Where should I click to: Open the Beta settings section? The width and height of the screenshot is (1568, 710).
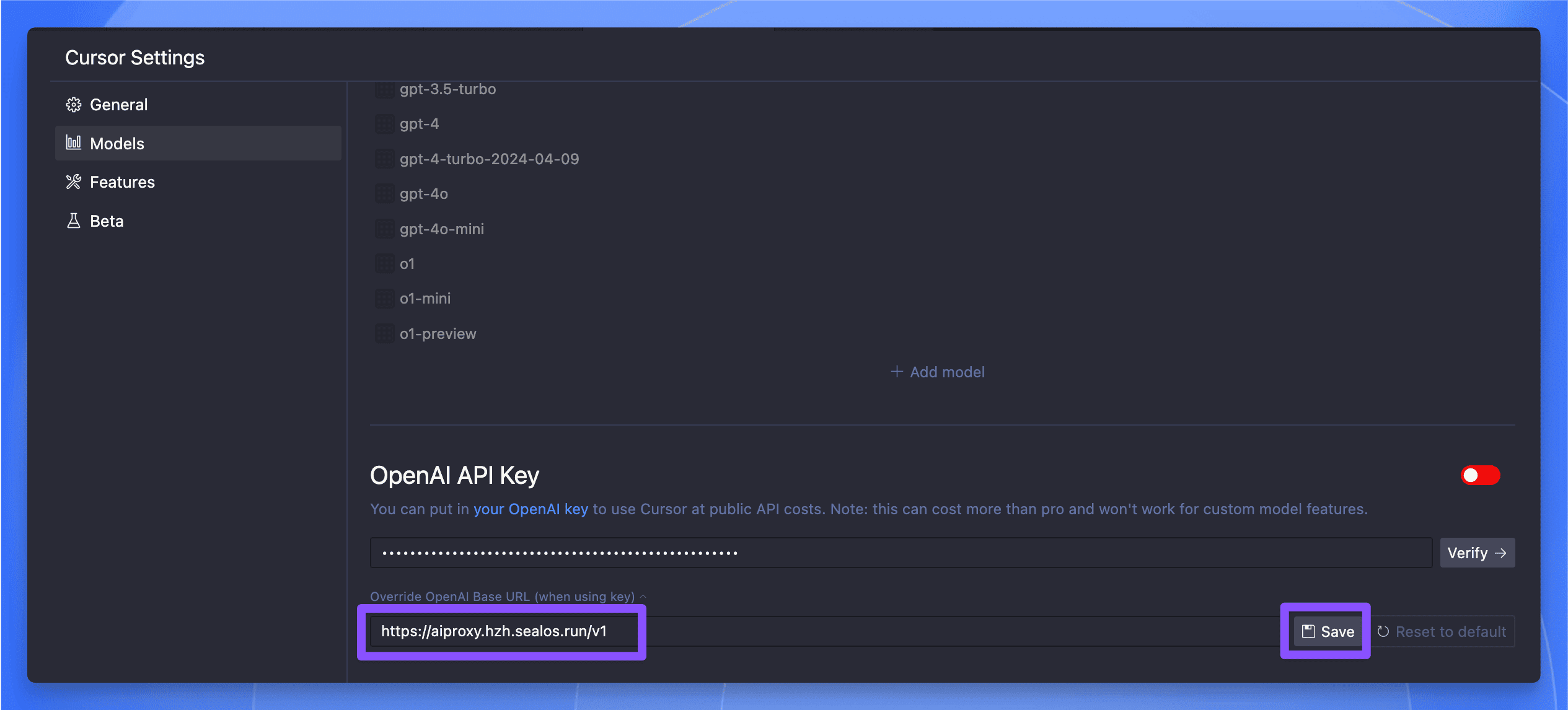pos(106,221)
